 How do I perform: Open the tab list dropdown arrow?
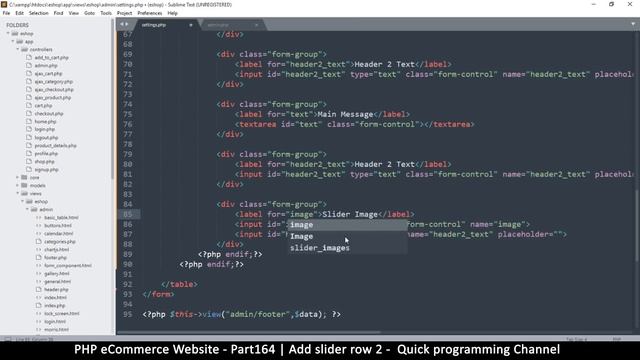(x=633, y=24)
